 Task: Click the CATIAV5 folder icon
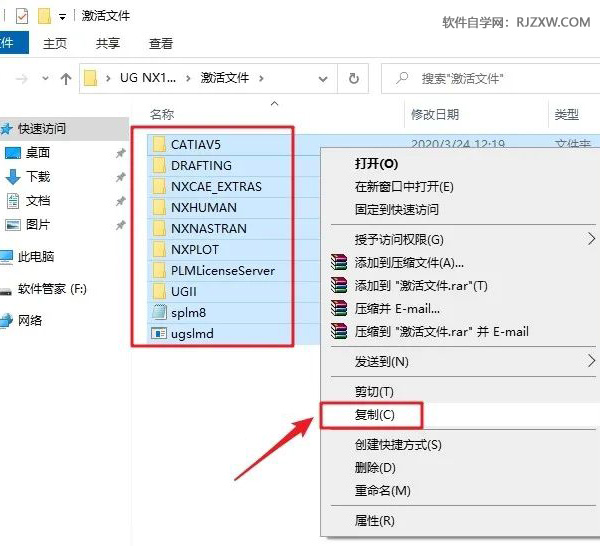[159, 145]
